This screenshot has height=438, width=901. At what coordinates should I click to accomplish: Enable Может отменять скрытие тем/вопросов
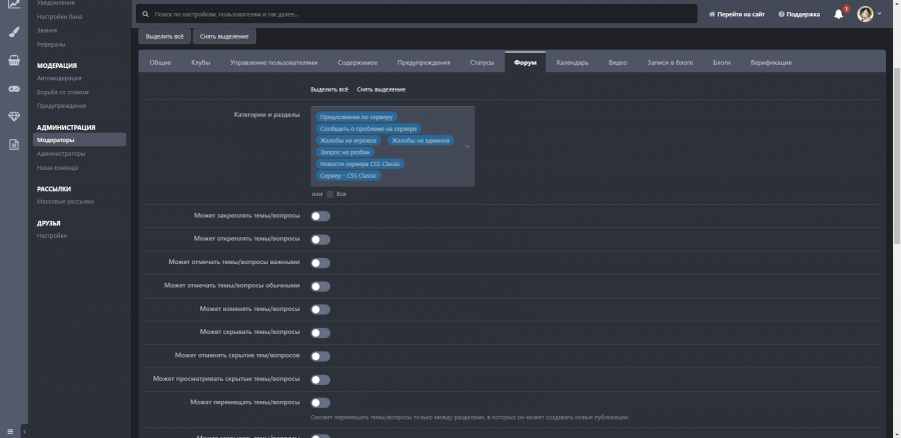pos(321,356)
